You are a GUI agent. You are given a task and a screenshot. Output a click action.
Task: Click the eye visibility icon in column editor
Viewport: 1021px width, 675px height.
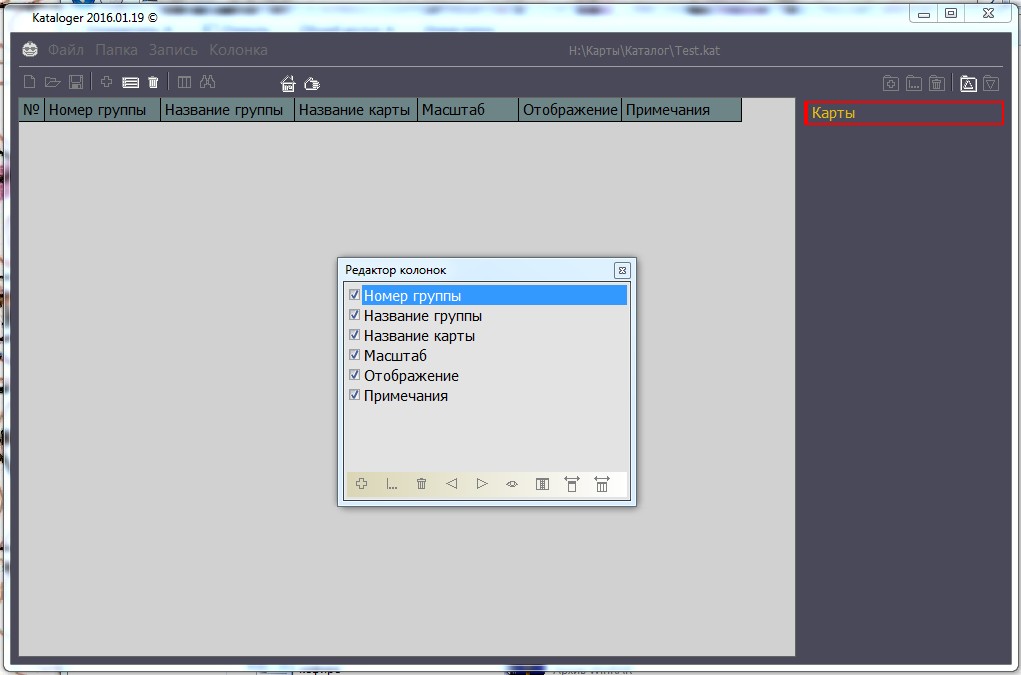512,484
